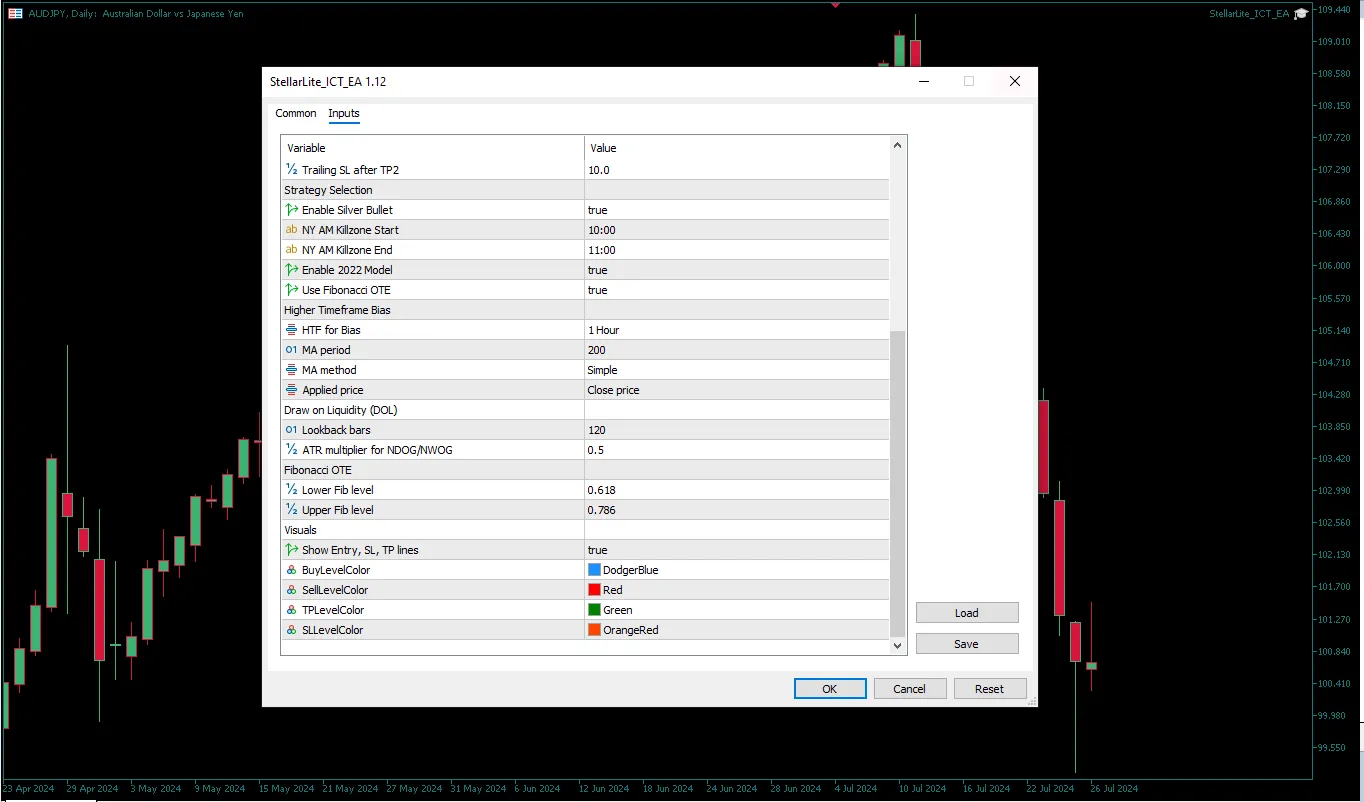Select the Inputs tab
The image size is (1364, 802).
click(x=344, y=113)
